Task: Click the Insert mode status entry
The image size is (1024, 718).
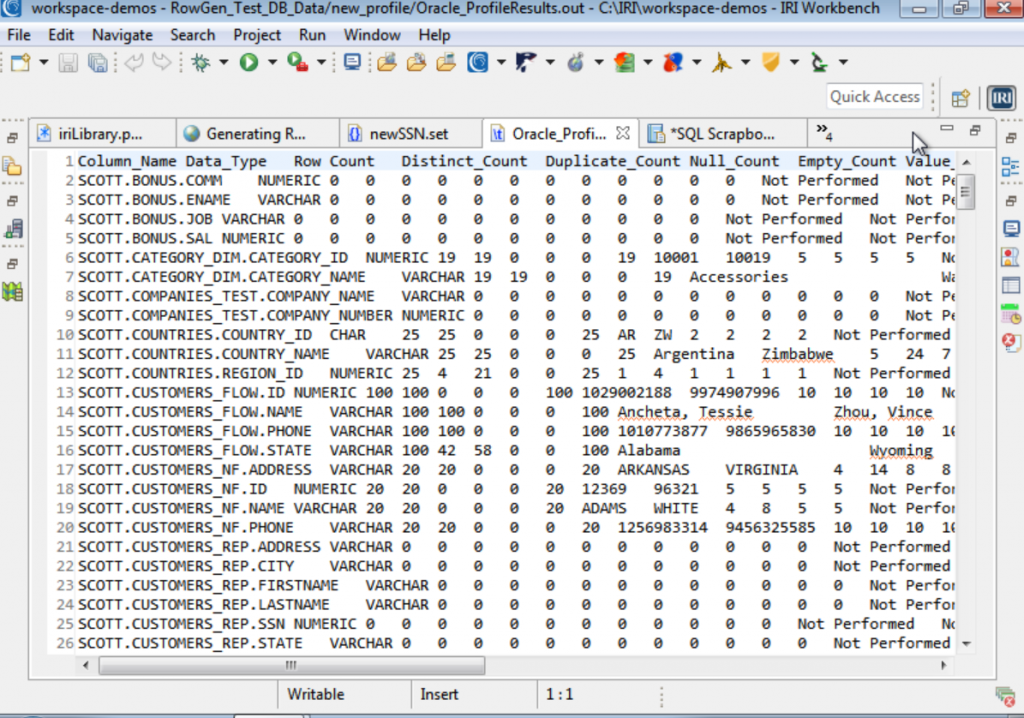Action: pyautogui.click(x=439, y=694)
